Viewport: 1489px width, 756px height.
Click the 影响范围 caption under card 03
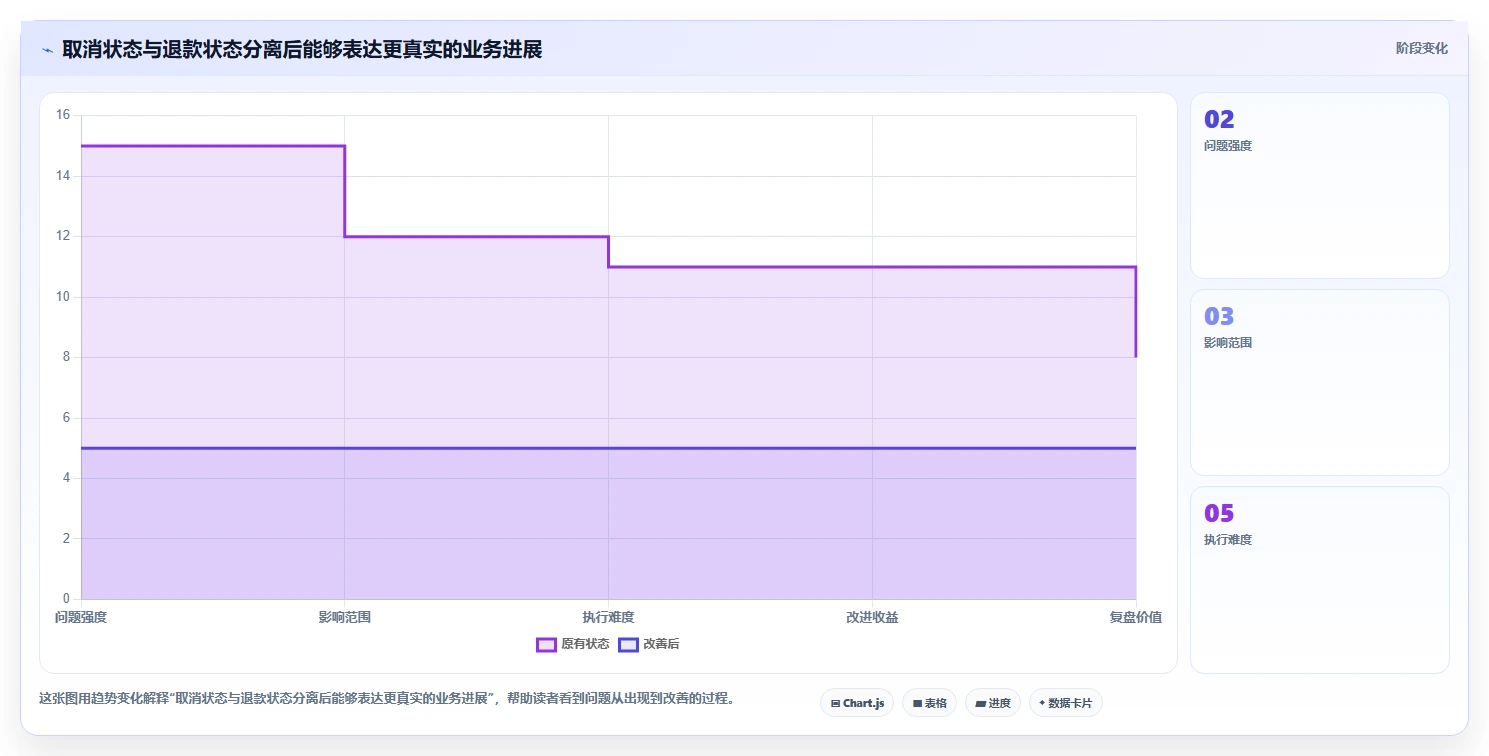(1228, 343)
